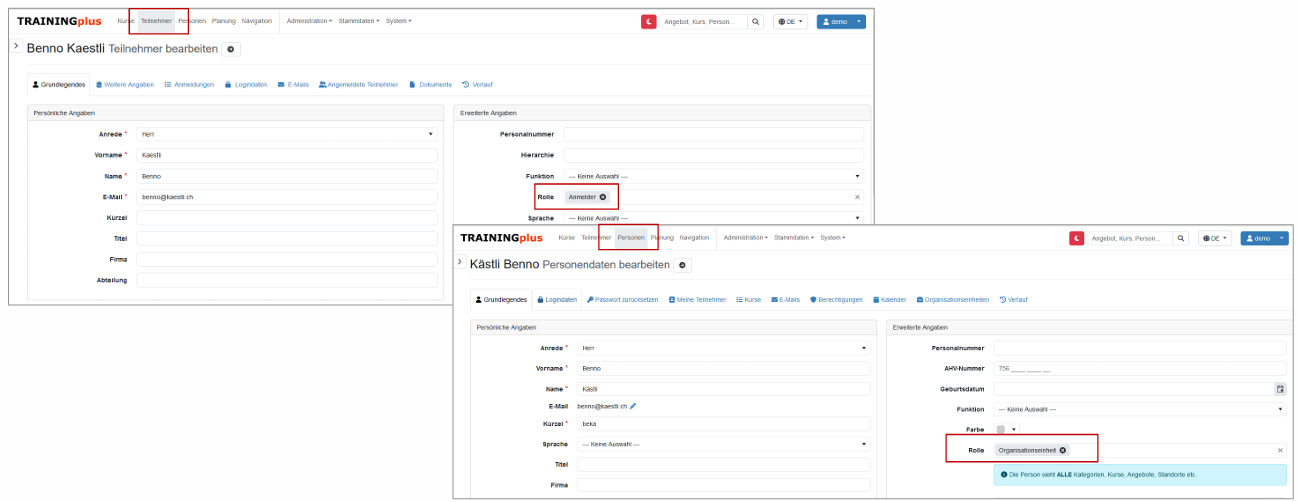Pick color using Farbe swatch dropdown
The height and width of the screenshot is (502, 1298).
tap(1007, 429)
